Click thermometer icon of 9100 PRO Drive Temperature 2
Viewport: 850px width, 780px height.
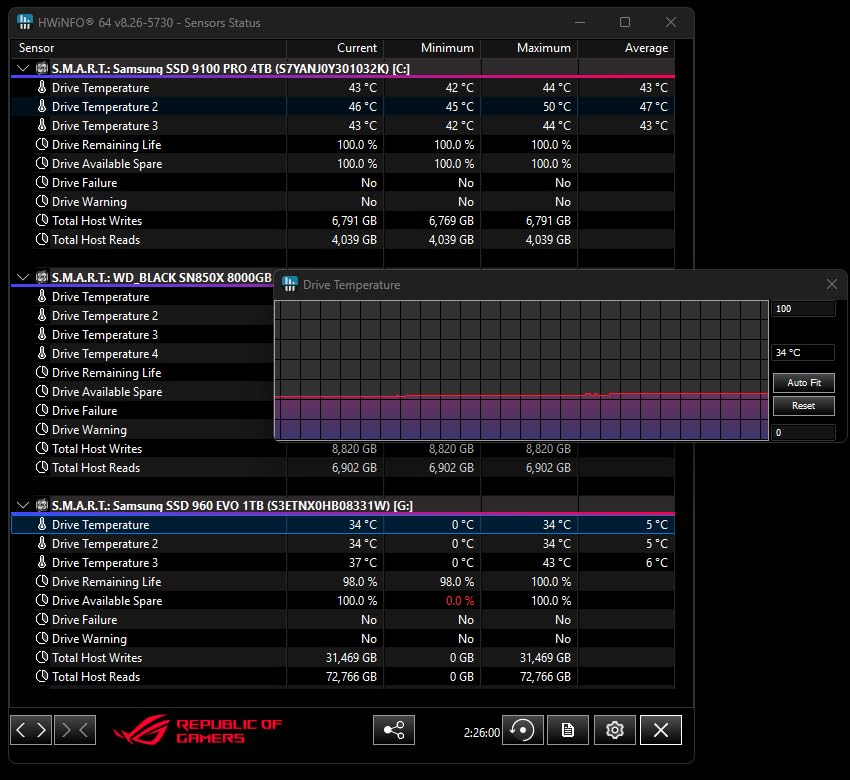pos(42,106)
